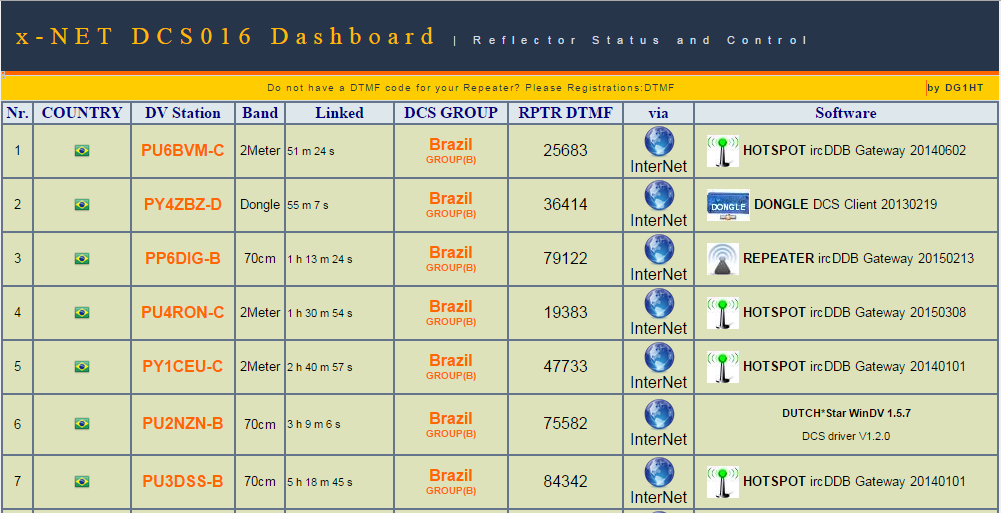Image resolution: width=1001 pixels, height=513 pixels.
Task: Select DTMF code 84342
Action: 566,481
